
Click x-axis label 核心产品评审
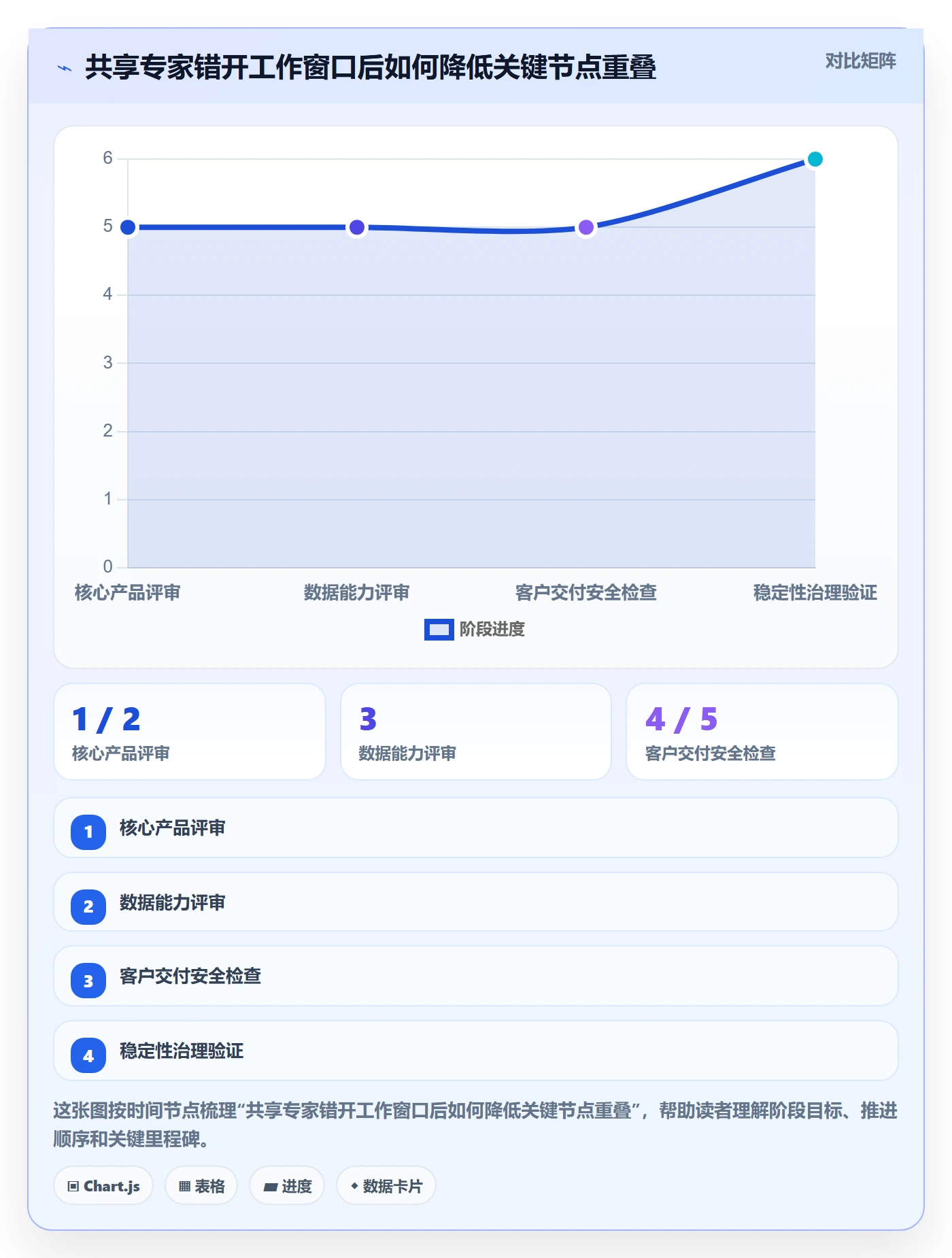click(x=128, y=592)
